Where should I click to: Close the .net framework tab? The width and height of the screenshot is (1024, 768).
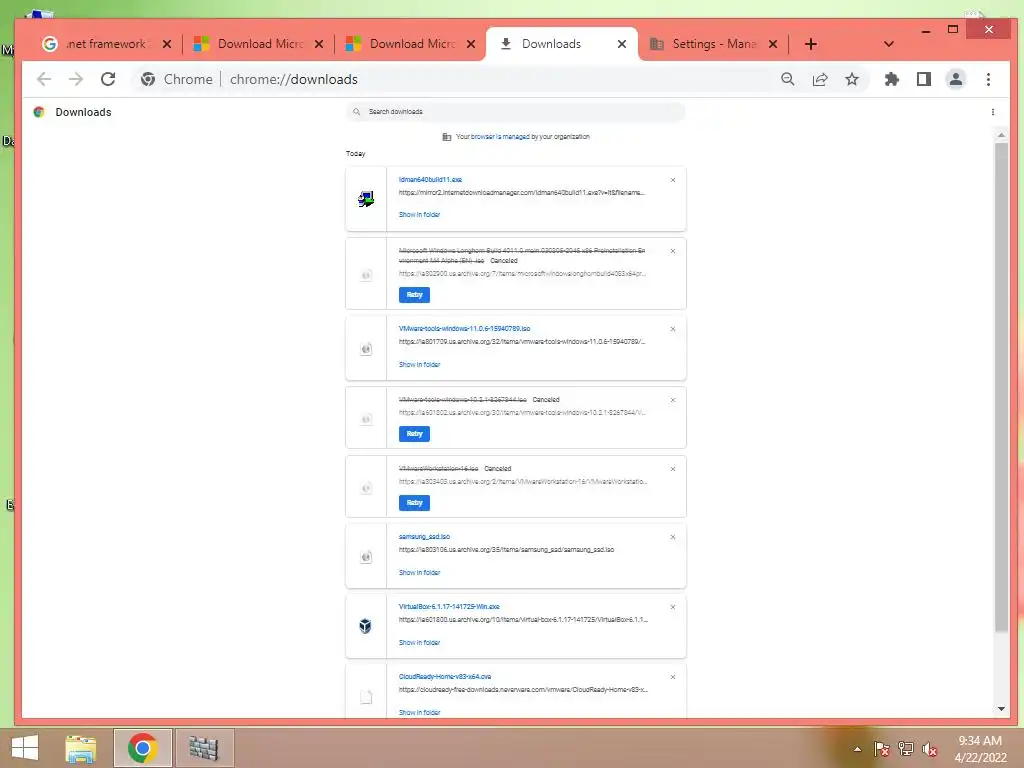click(x=167, y=44)
